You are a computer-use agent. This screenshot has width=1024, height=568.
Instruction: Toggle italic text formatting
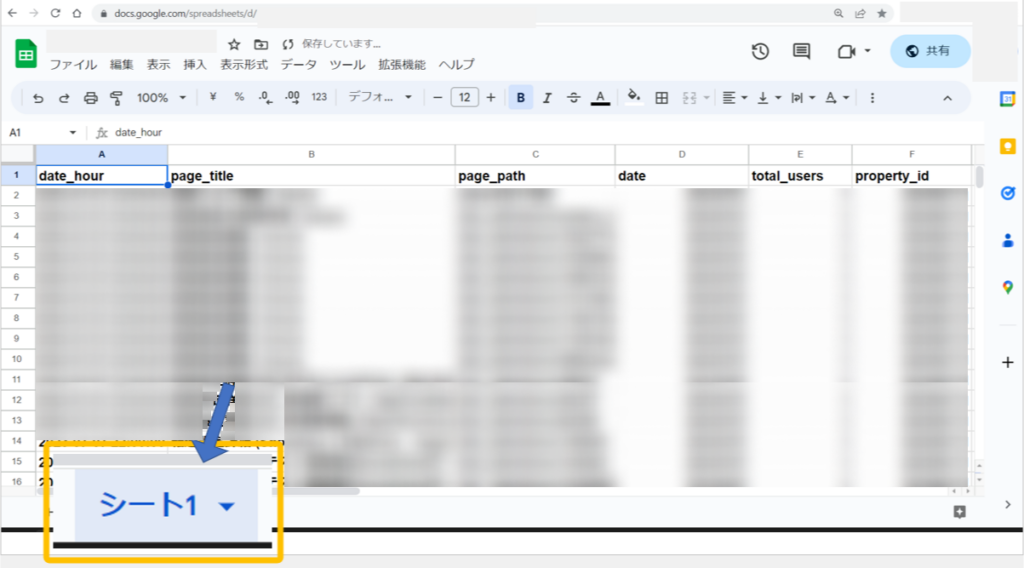pos(547,98)
